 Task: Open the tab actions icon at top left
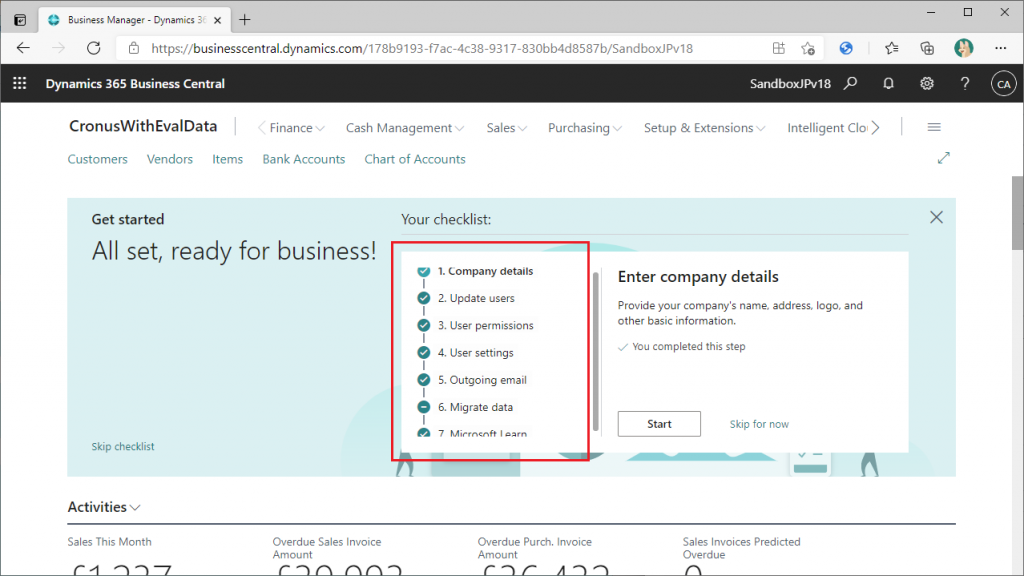coord(20,20)
